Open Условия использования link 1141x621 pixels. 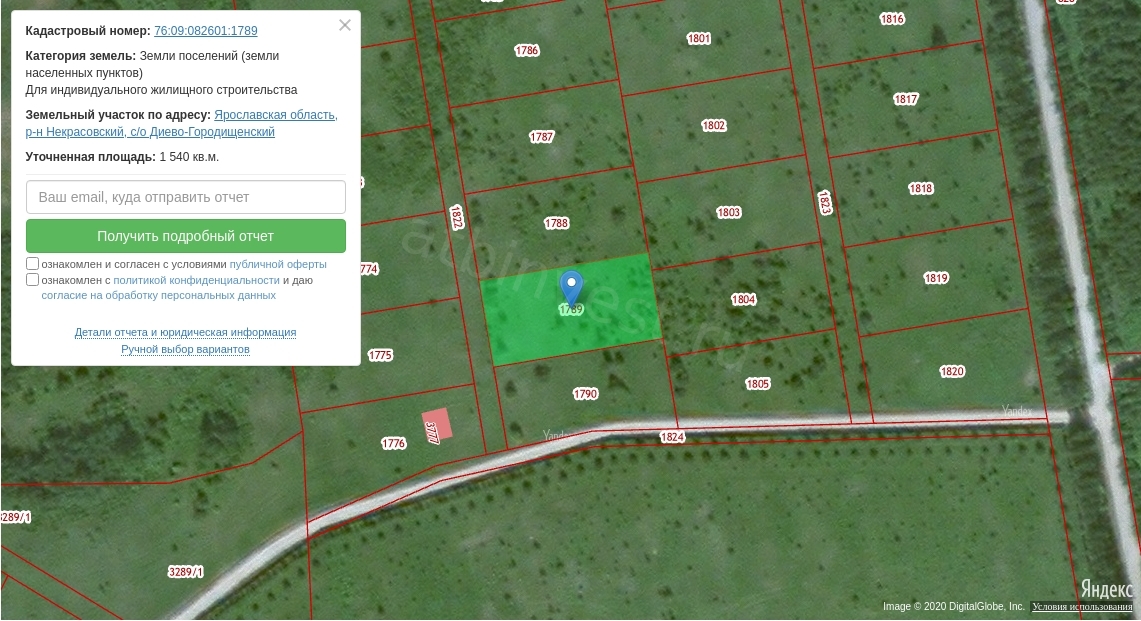point(1082,607)
